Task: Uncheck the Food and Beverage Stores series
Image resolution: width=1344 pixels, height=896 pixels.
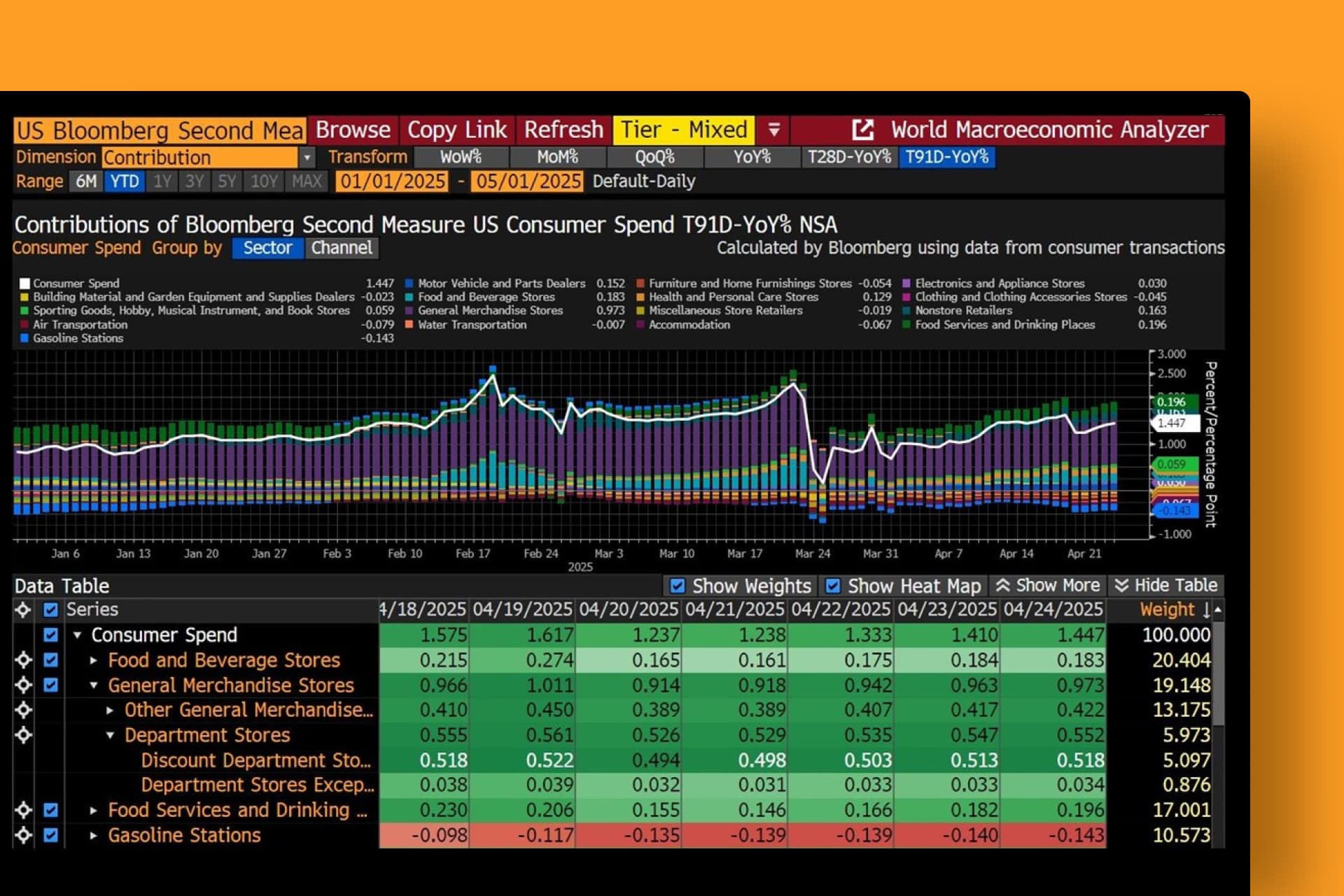Action: (x=50, y=660)
